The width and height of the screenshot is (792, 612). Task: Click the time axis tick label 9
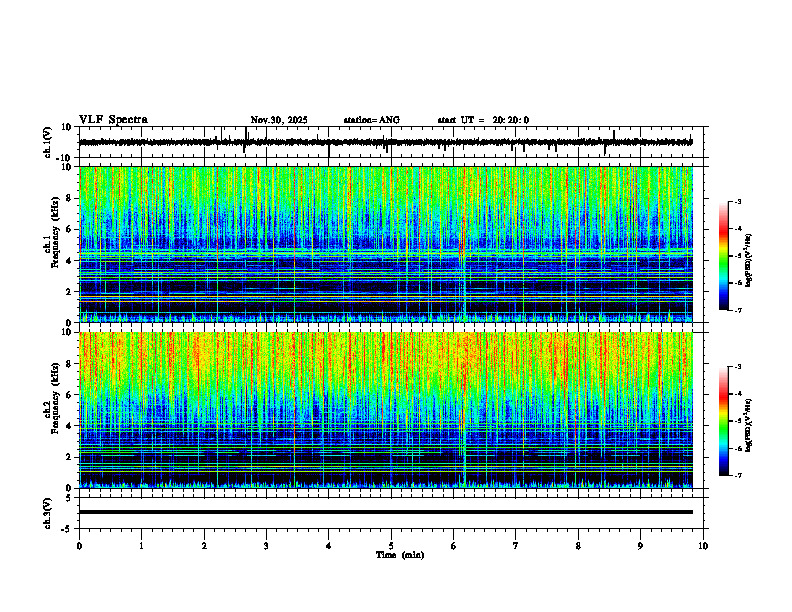(x=640, y=546)
